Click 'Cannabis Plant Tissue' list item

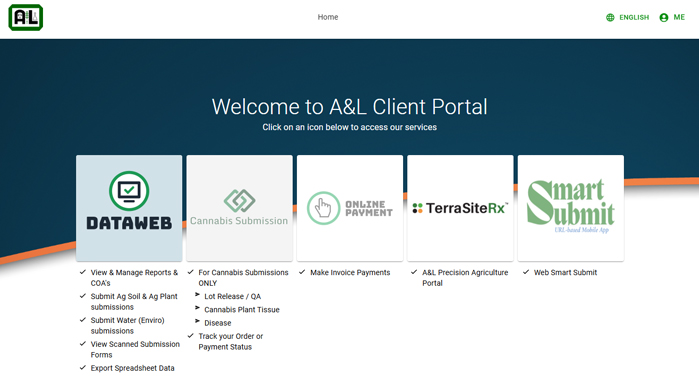(x=242, y=310)
